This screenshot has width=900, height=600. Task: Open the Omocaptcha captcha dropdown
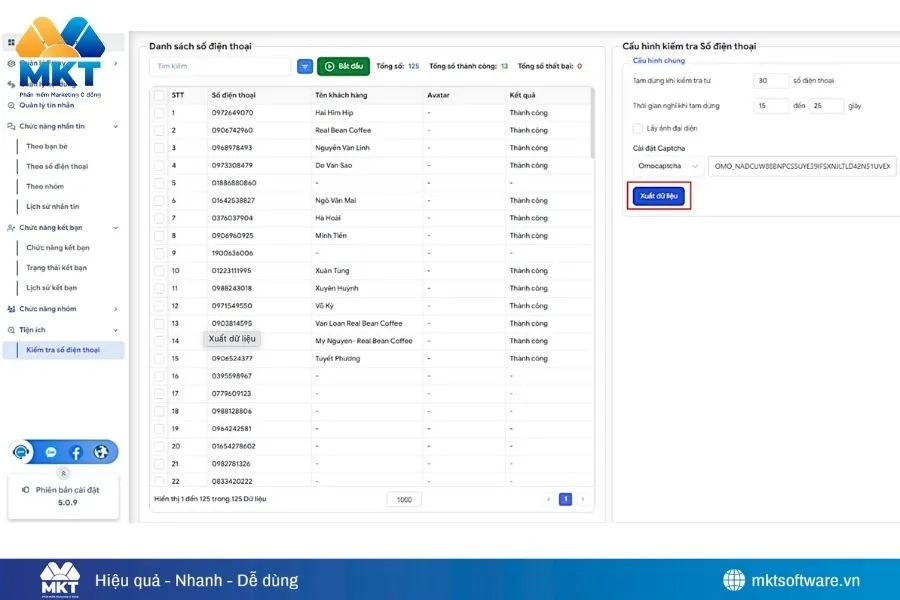click(x=668, y=166)
